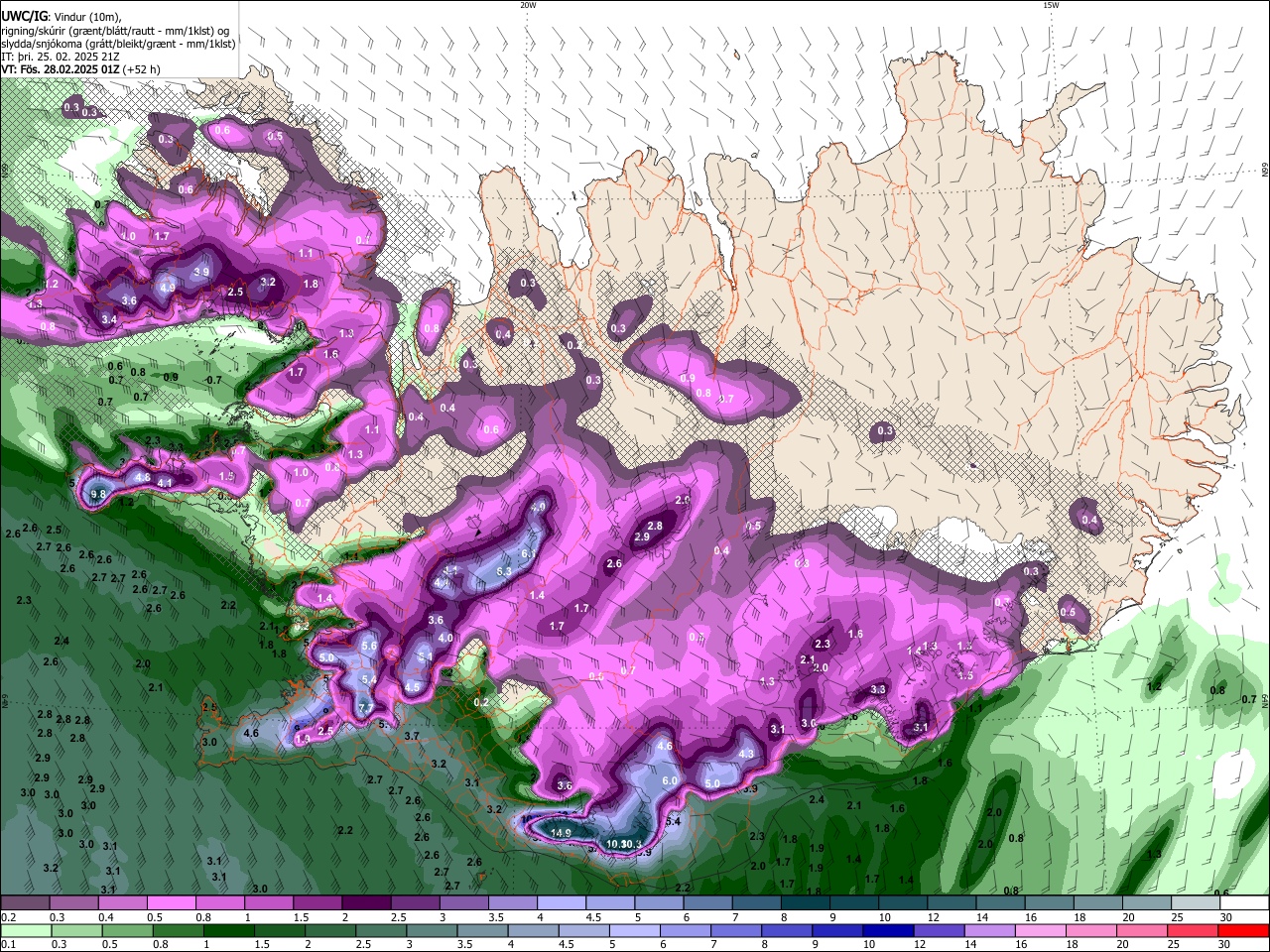1270x952 pixels.
Task: Click the 4.3 precipitation value on the map
Action: [x=747, y=754]
